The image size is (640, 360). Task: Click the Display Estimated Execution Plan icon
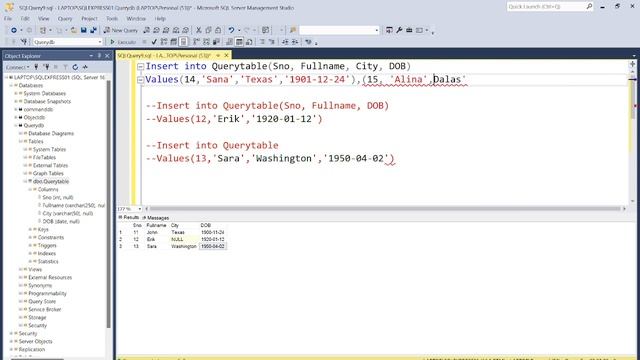coord(164,42)
